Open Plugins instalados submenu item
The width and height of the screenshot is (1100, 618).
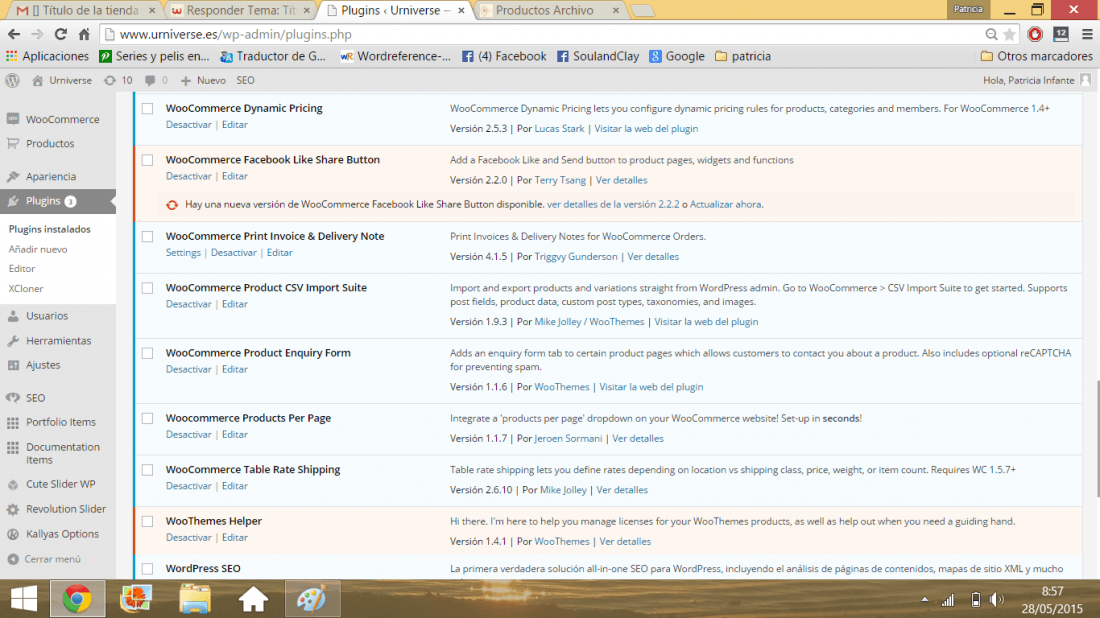click(x=50, y=229)
